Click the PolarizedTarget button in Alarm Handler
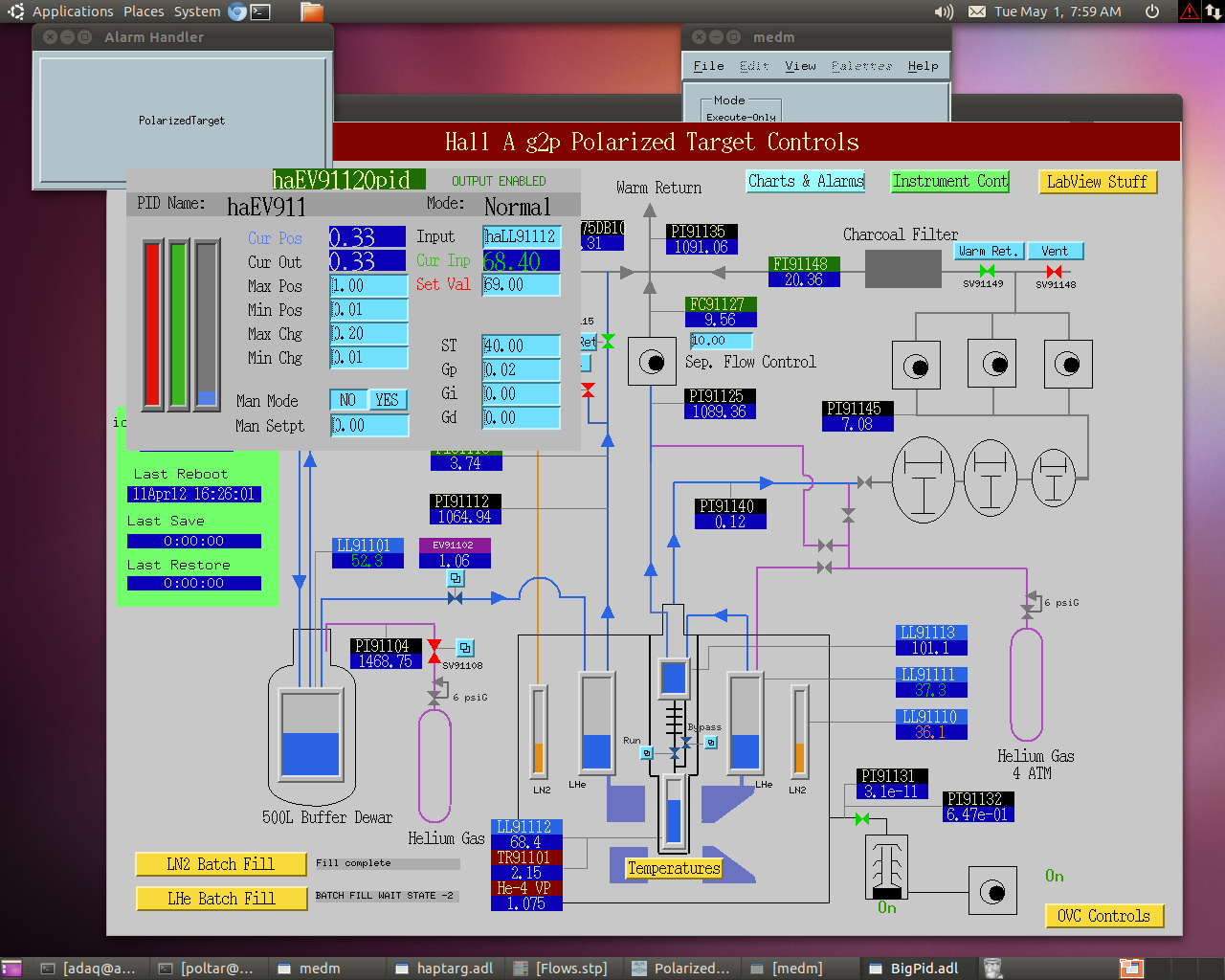Image resolution: width=1225 pixels, height=980 pixels. (182, 121)
